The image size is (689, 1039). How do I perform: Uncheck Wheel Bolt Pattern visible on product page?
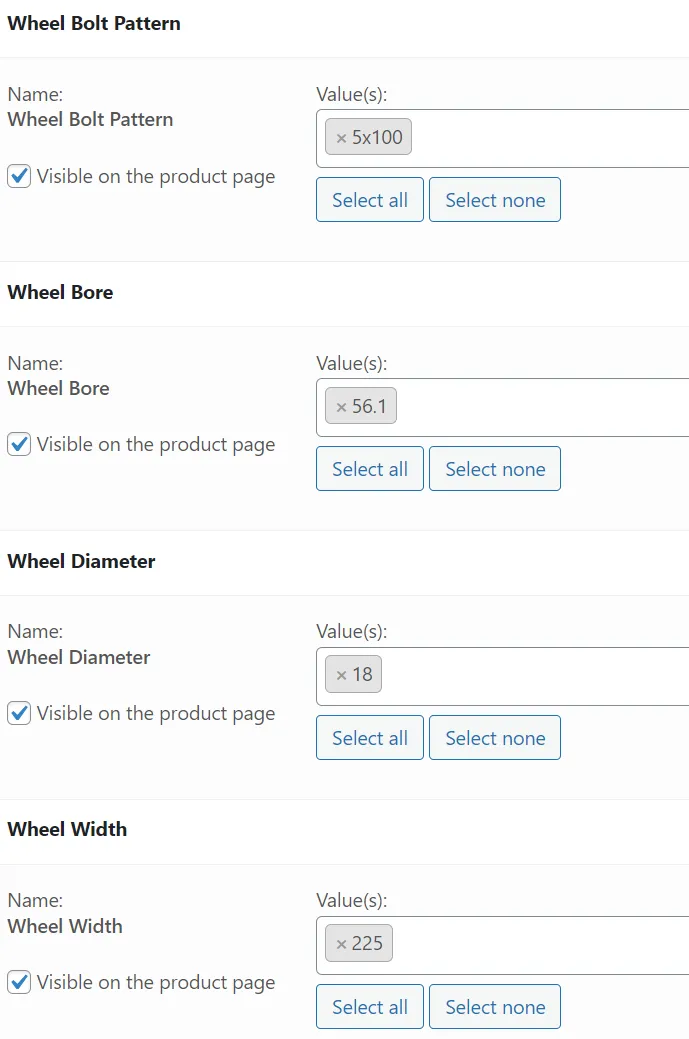[19, 177]
